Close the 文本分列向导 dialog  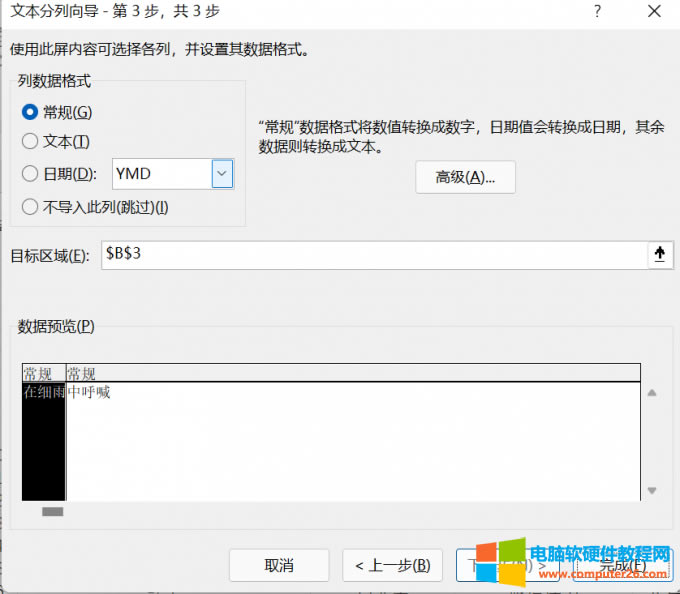pyautogui.click(x=654, y=11)
